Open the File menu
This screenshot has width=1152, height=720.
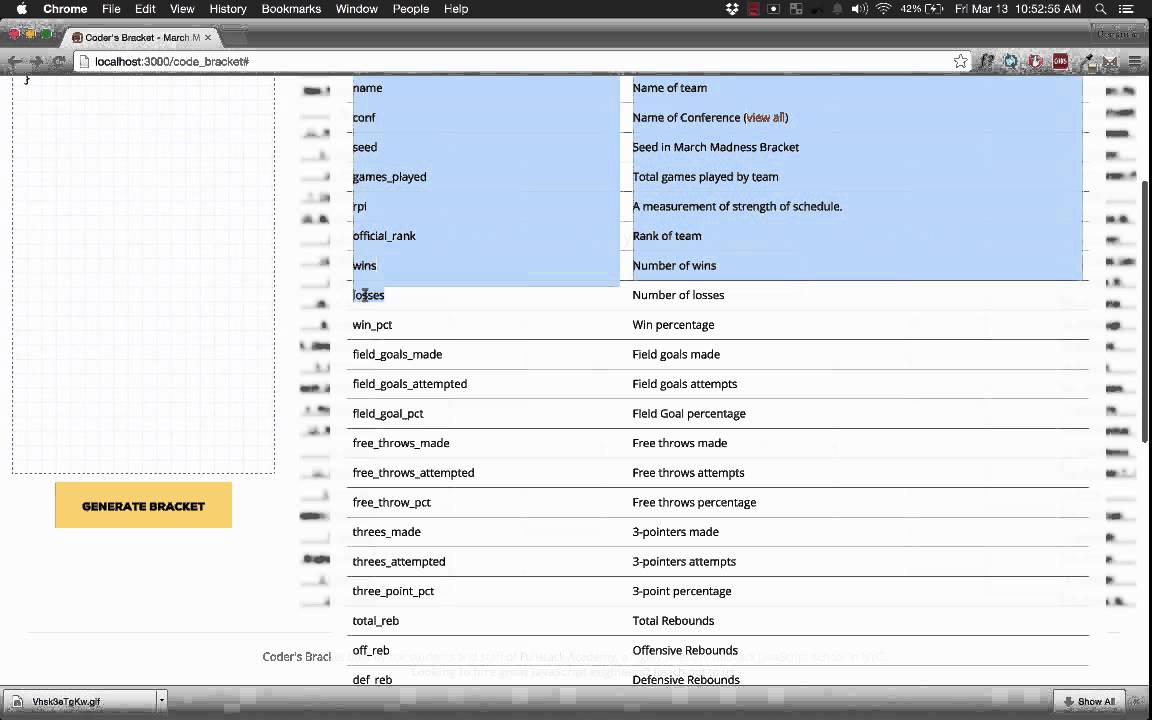tap(111, 9)
